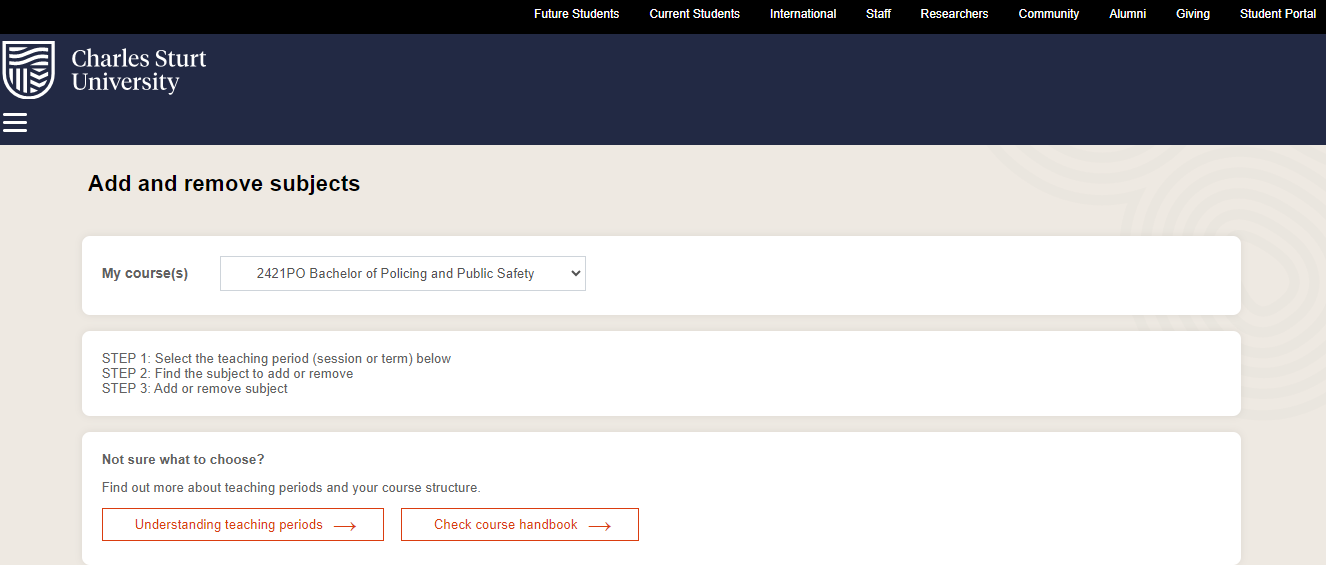Visit the Community page link
Viewport: 1326px width, 565px height.
(x=1048, y=14)
